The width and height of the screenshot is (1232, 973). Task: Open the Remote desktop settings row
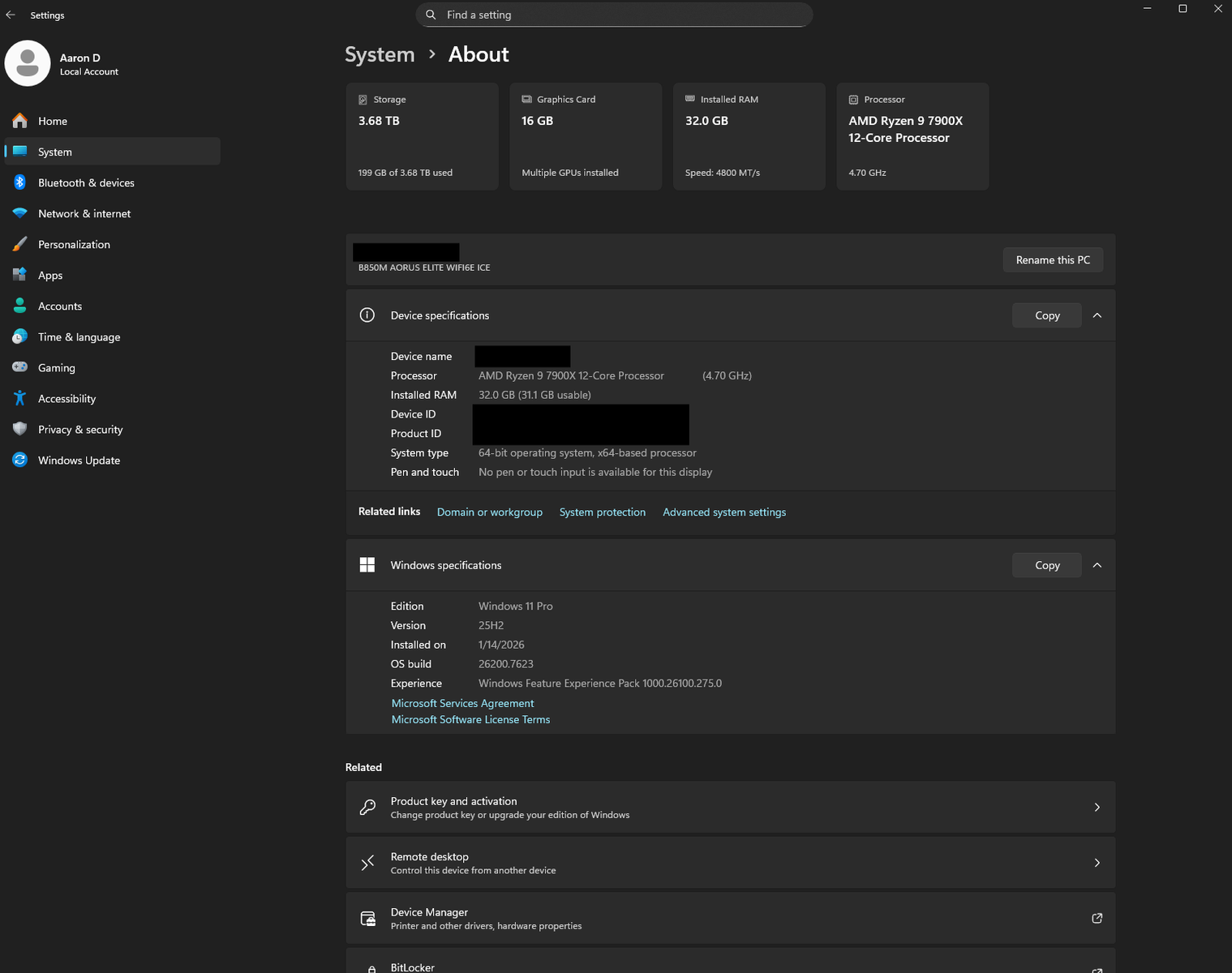click(730, 863)
